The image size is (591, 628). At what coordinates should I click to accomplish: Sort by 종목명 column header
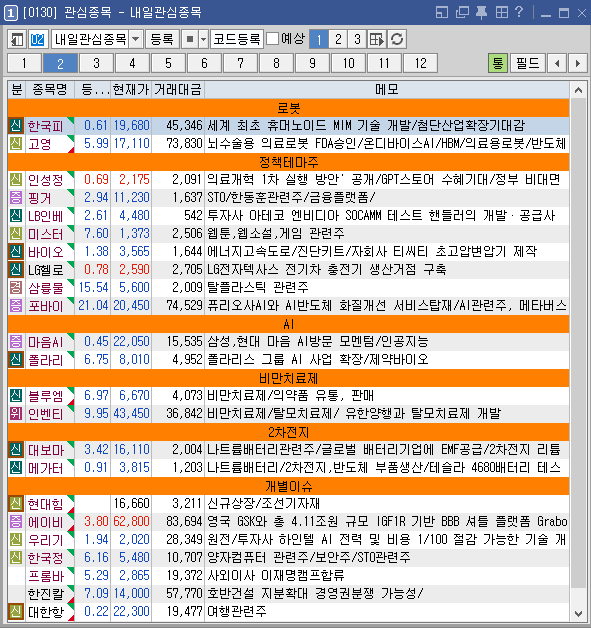click(x=50, y=89)
